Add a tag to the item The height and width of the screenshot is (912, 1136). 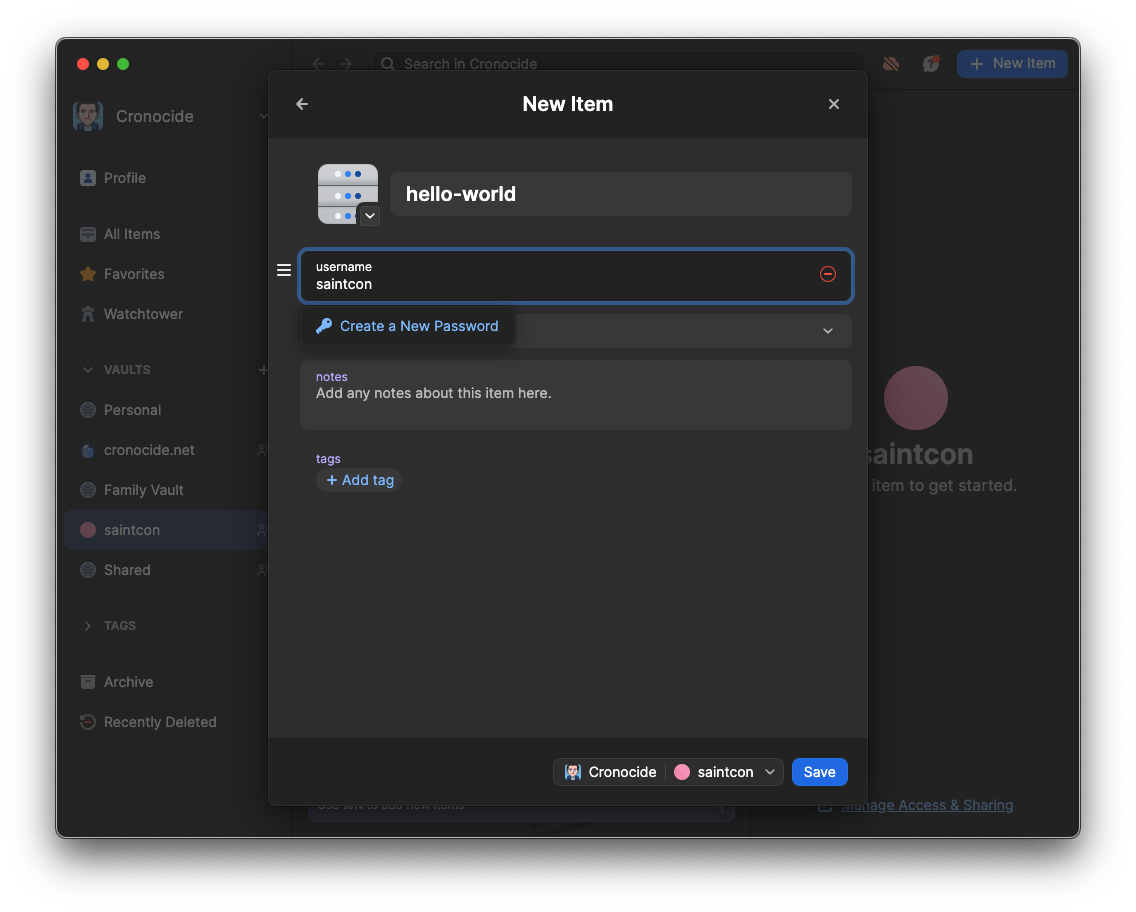tap(359, 480)
